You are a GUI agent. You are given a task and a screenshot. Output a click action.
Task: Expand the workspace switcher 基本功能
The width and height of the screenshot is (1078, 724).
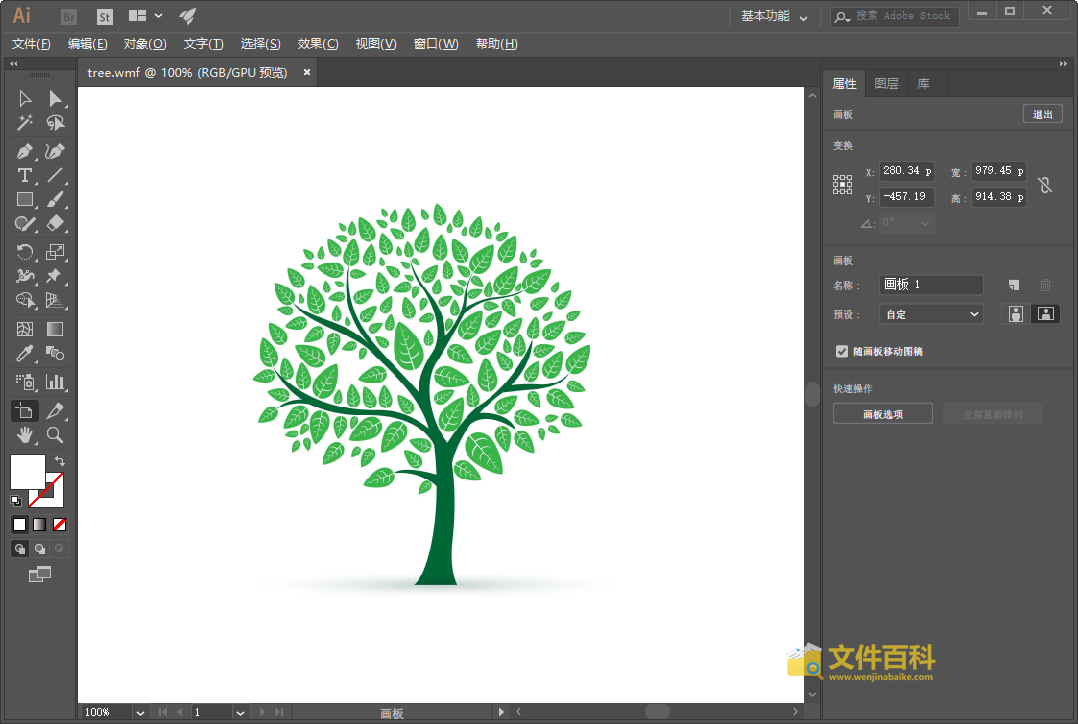(x=774, y=16)
